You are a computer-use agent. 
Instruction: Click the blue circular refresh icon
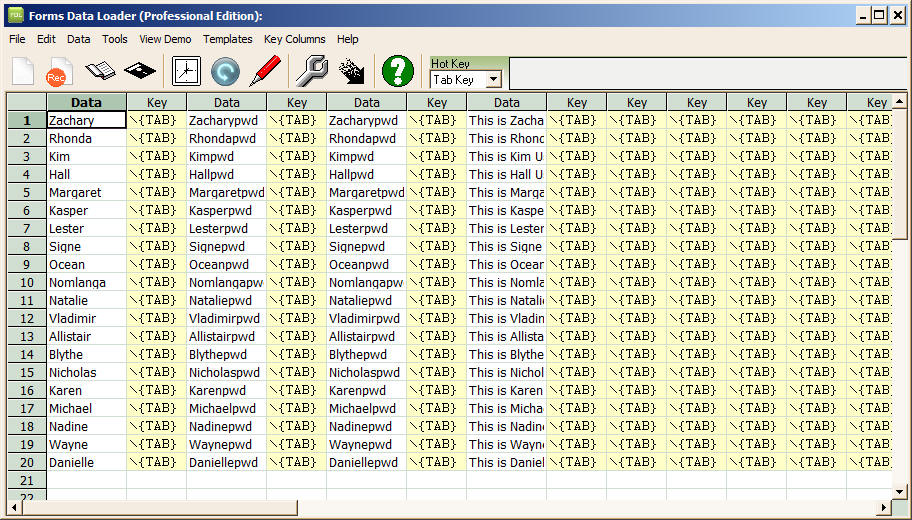(225, 72)
